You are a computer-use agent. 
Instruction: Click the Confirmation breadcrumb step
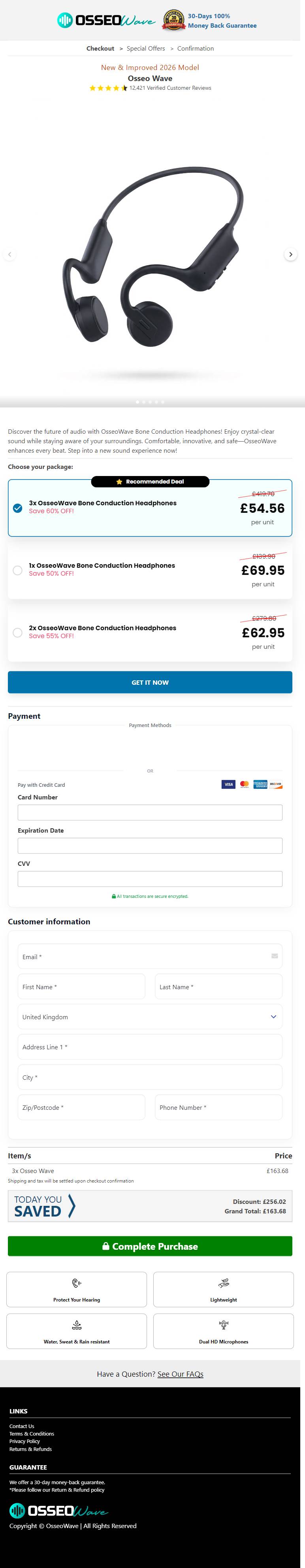click(196, 49)
